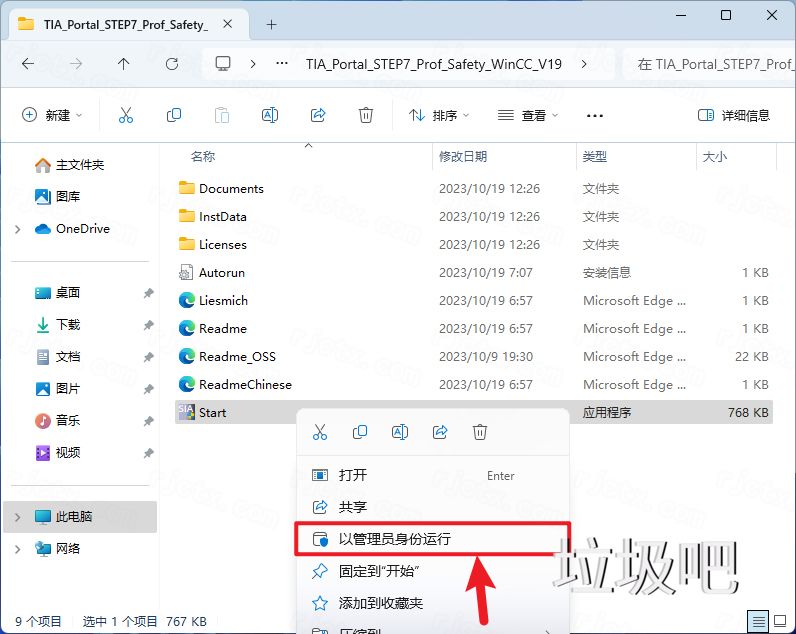Sort by the 名称 (Name) column header
Image resolution: width=796 pixels, height=634 pixels.
pyautogui.click(x=203, y=156)
